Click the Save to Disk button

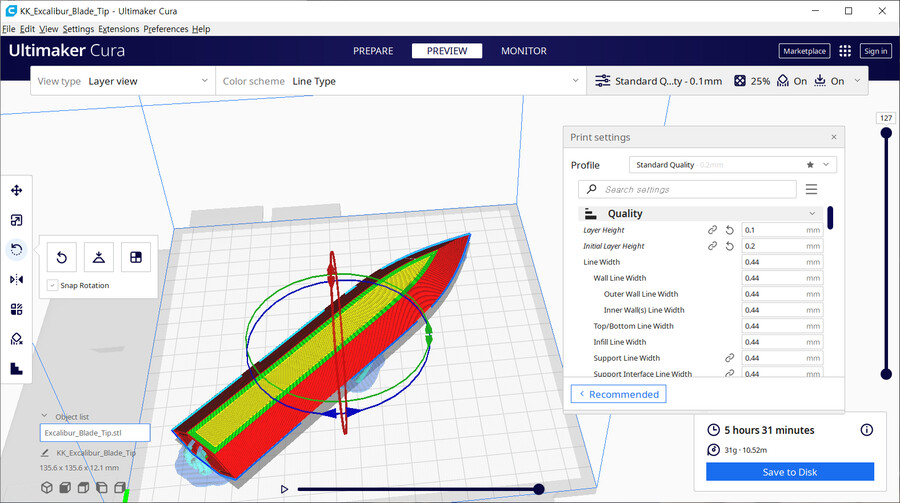point(789,472)
